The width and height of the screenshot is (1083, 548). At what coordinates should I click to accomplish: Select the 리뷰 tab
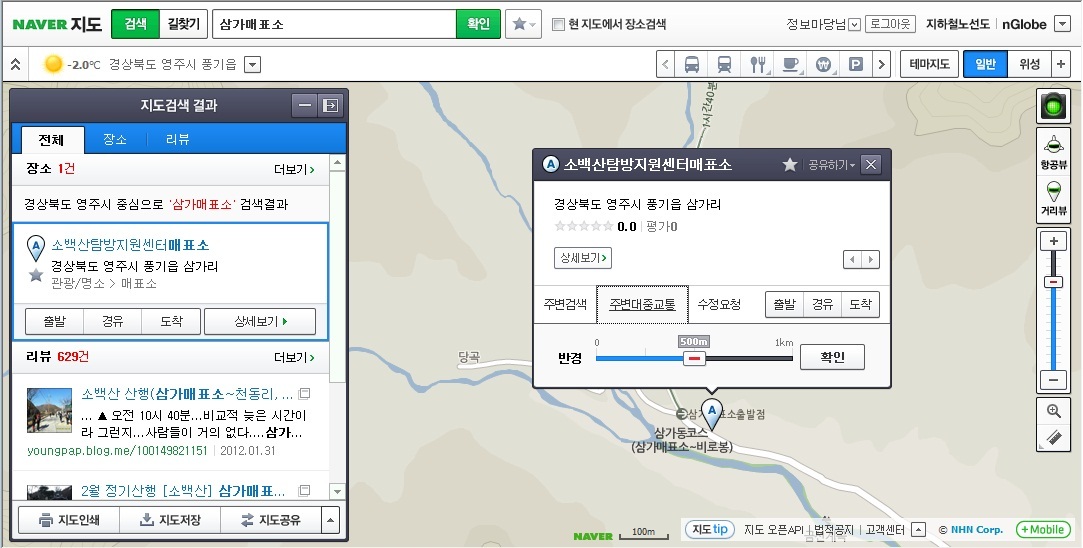coord(178,139)
